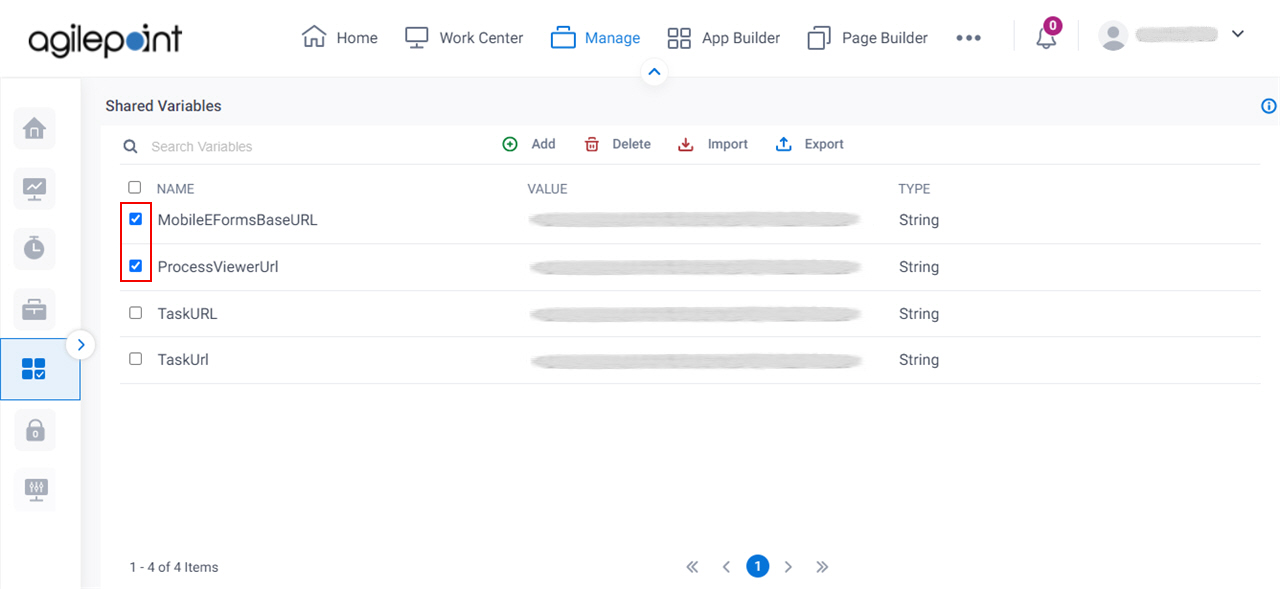Viewport: 1280px width, 589px height.
Task: Click the info icon at top right of panel
Action: [1268, 105]
